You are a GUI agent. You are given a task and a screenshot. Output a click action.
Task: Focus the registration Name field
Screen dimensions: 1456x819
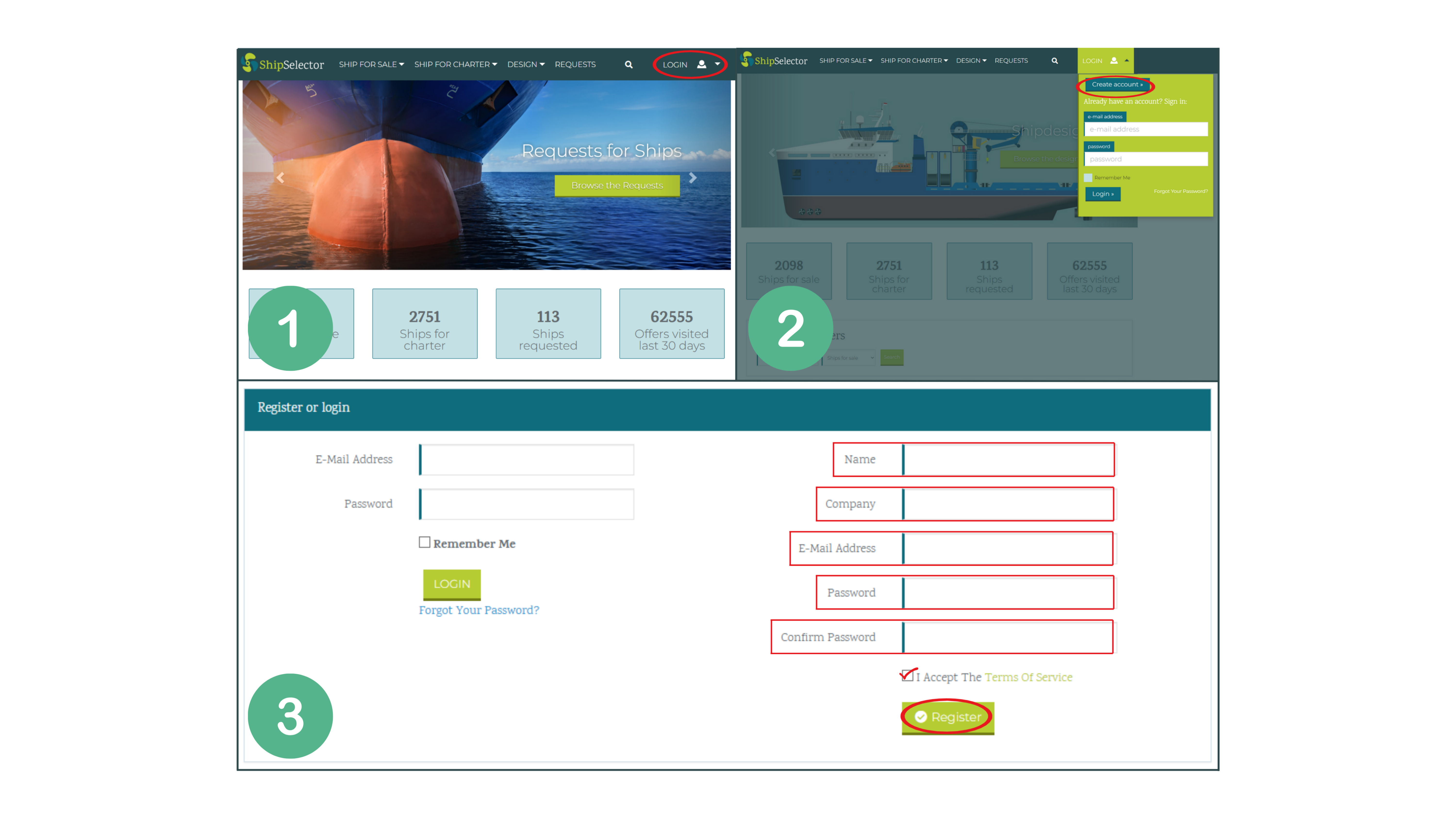pos(1009,460)
